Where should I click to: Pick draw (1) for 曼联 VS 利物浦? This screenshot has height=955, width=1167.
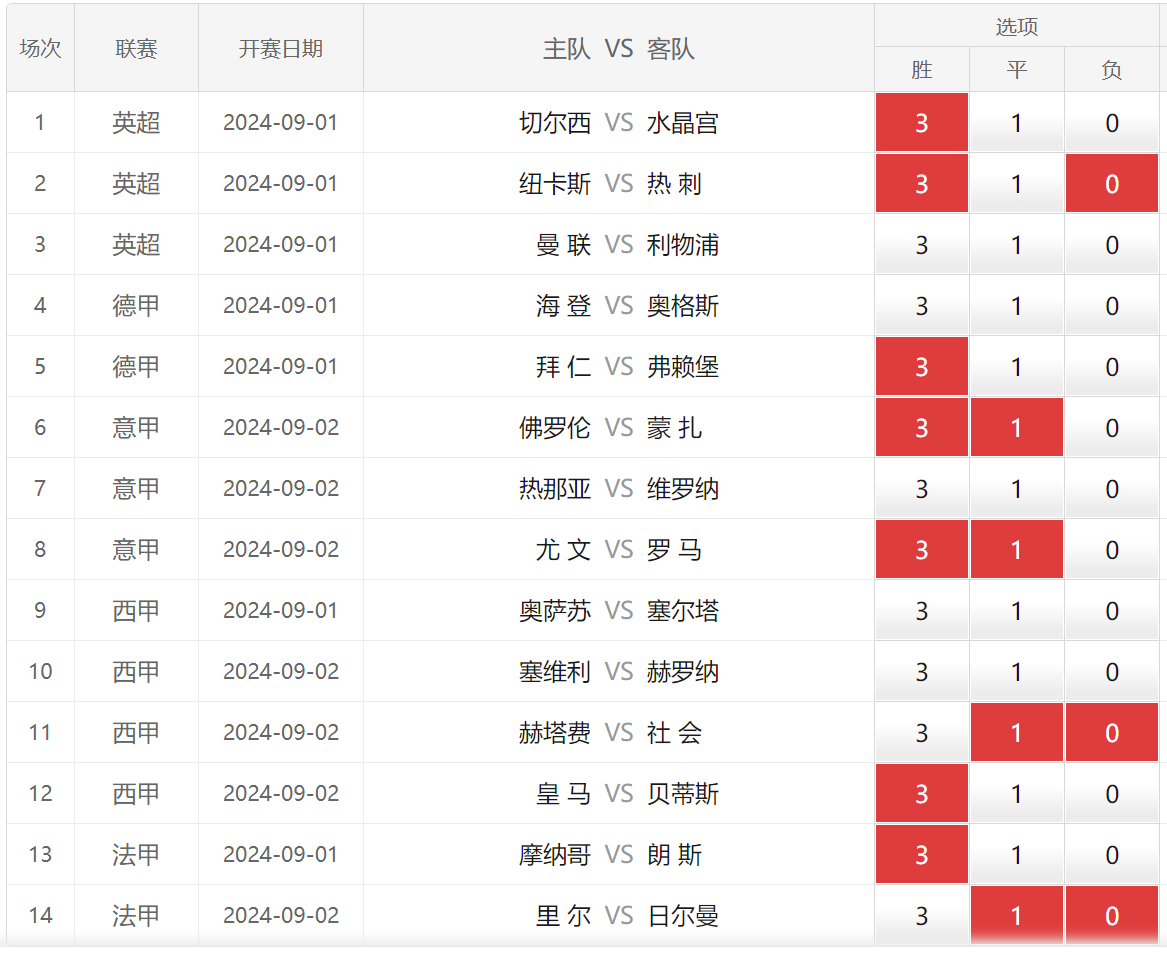pos(1017,244)
